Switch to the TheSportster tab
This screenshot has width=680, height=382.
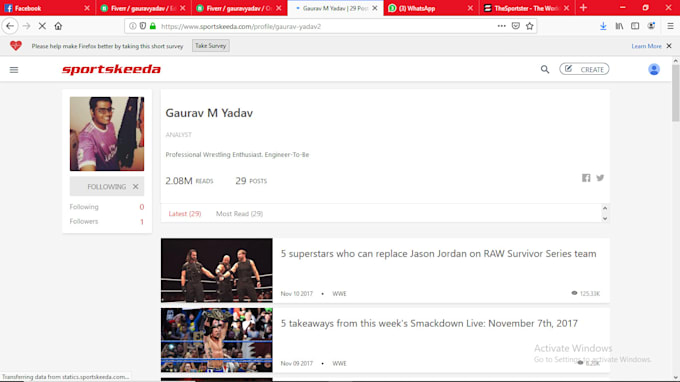[527, 8]
